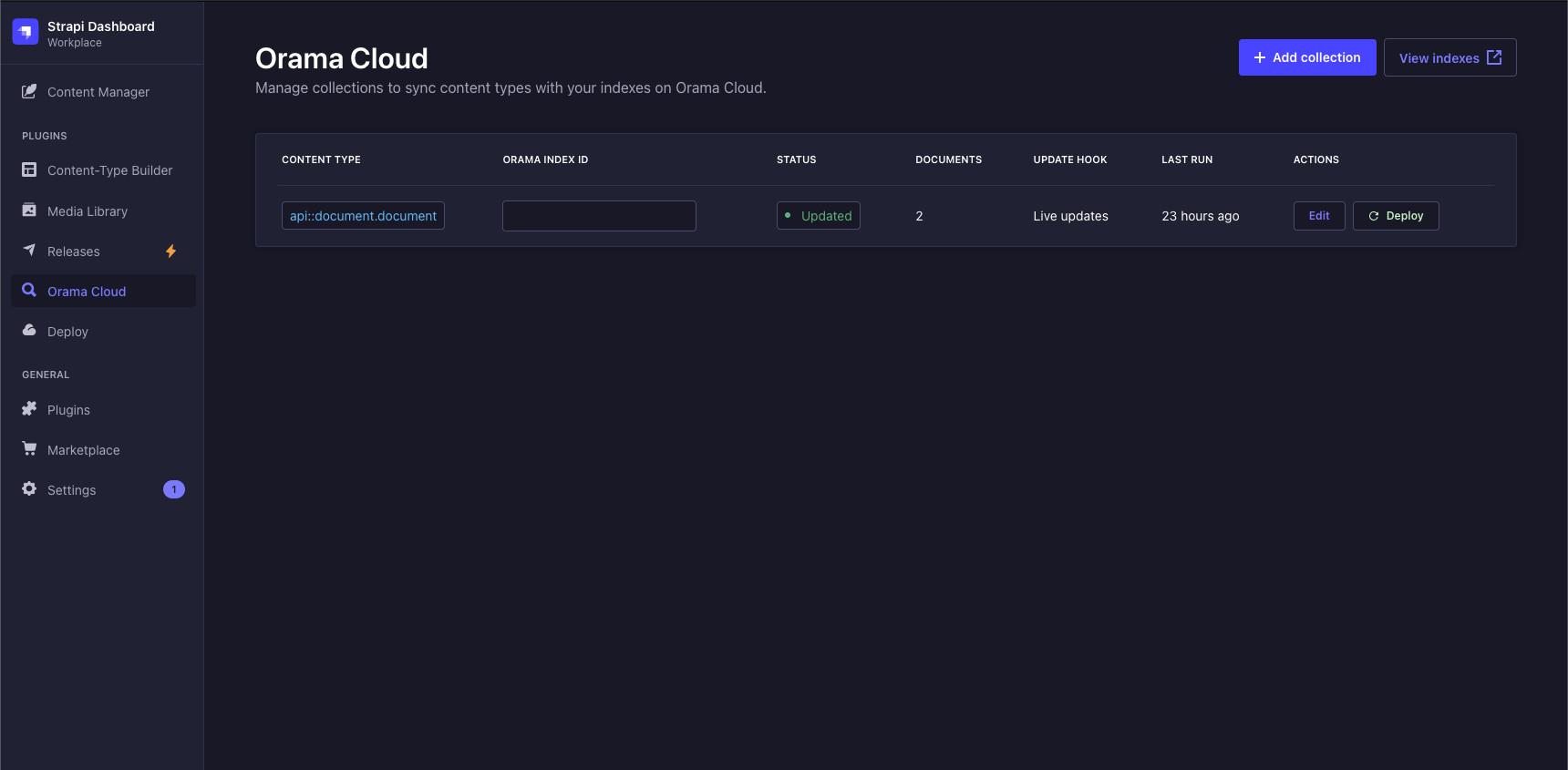Click the Plugins puzzle piece icon
This screenshot has height=770, width=1568.
point(29,408)
